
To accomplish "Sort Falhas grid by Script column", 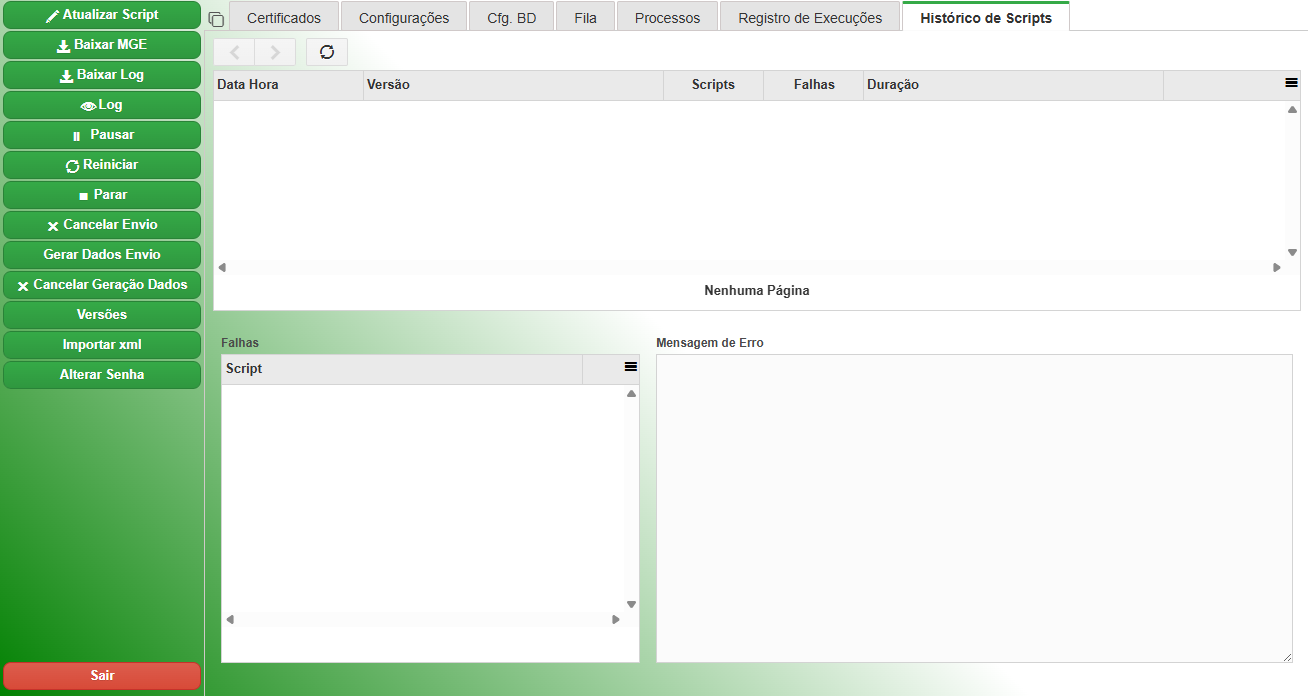I will pyautogui.click(x=402, y=369).
